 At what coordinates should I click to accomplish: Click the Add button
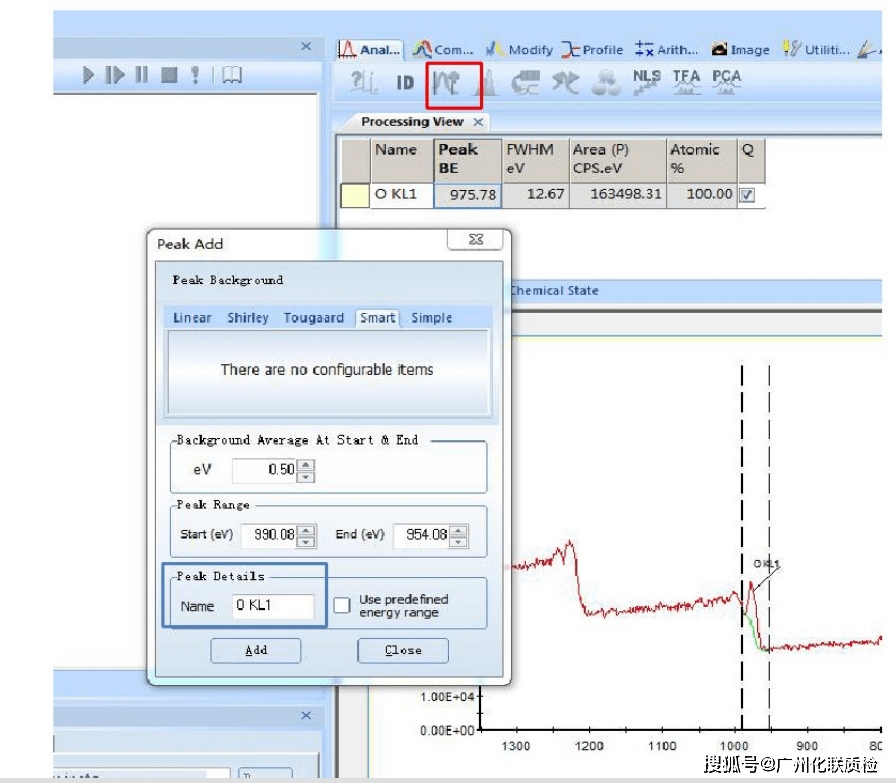[x=255, y=650]
